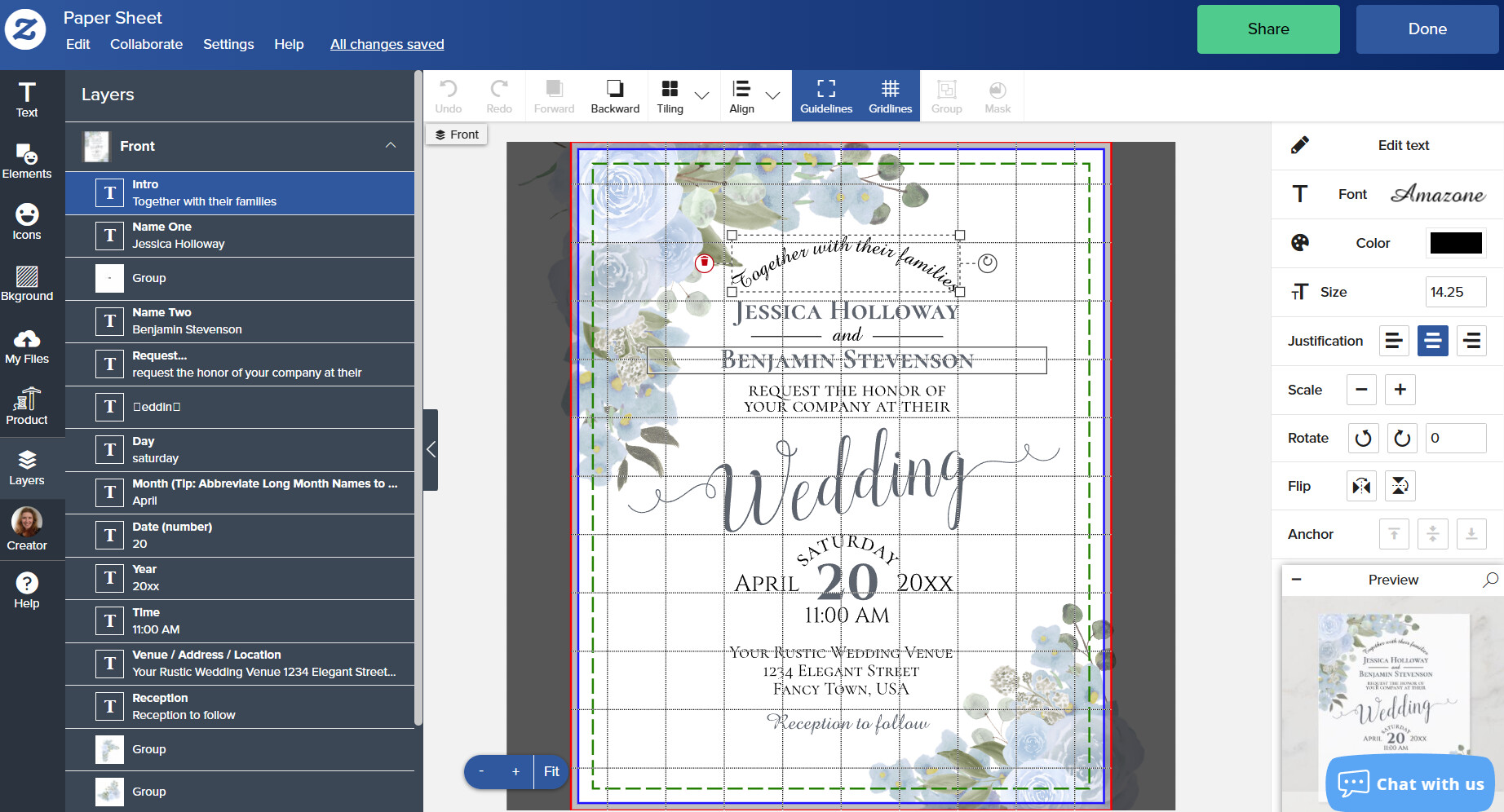The width and height of the screenshot is (1504, 812).
Task: Open the Text tool in sidebar
Action: [27, 99]
